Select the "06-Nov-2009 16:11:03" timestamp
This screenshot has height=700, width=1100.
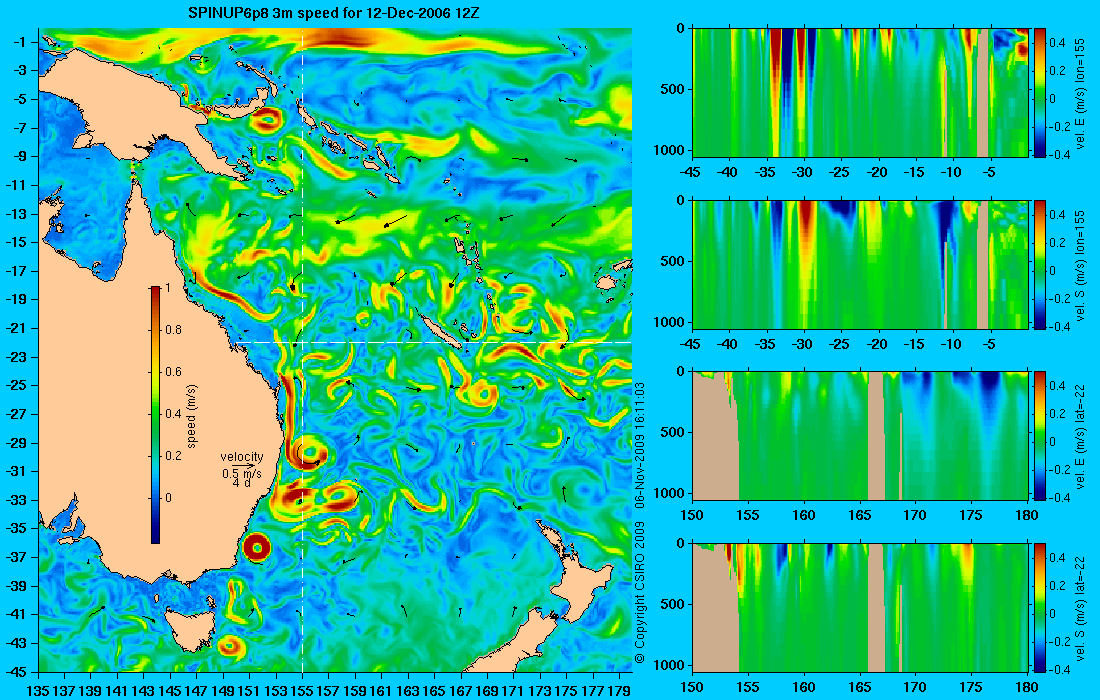(x=639, y=445)
